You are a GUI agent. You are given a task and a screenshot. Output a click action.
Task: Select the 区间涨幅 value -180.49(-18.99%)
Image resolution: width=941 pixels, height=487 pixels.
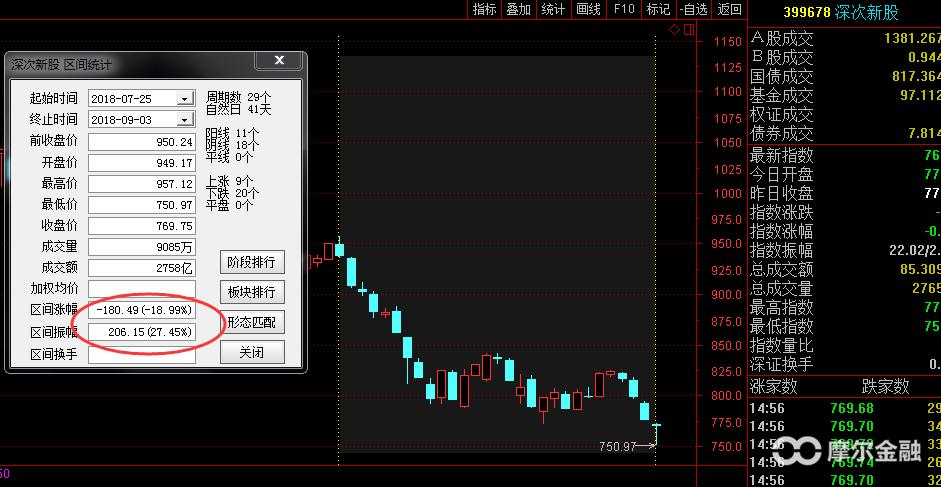coord(142,310)
